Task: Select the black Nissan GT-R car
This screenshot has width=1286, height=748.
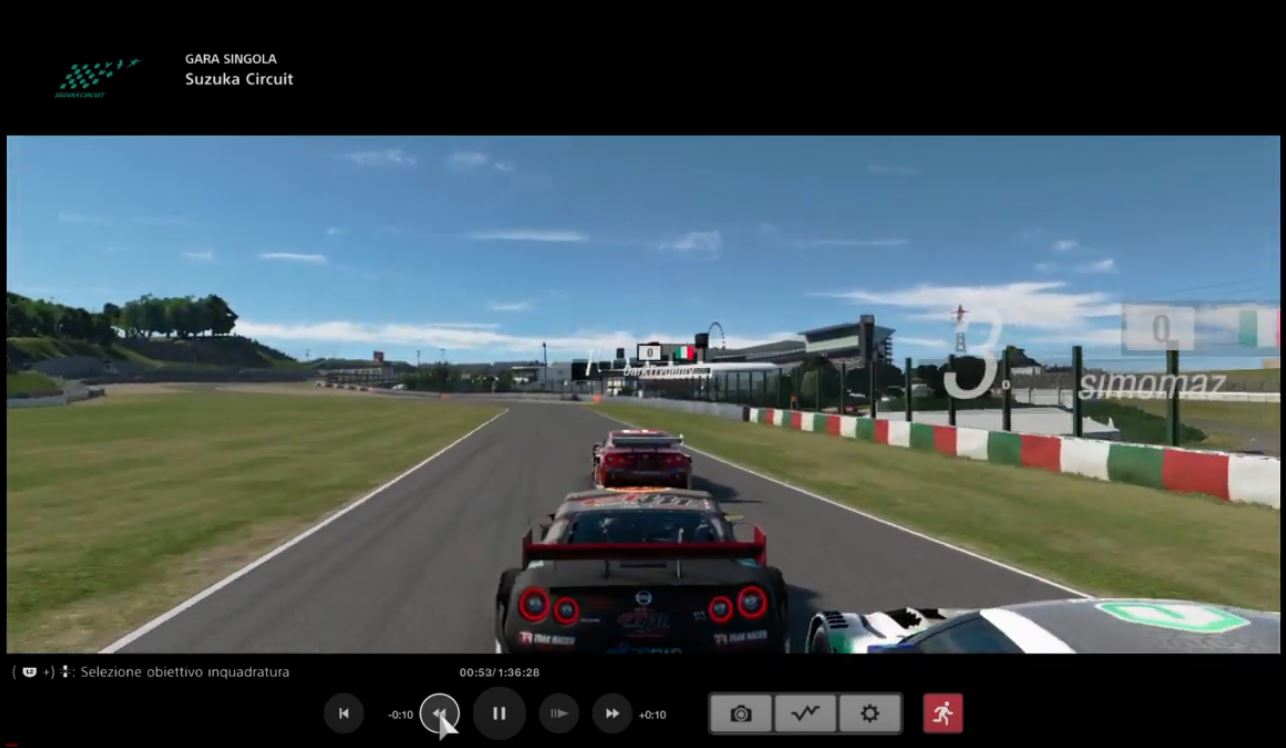Action: click(641, 570)
